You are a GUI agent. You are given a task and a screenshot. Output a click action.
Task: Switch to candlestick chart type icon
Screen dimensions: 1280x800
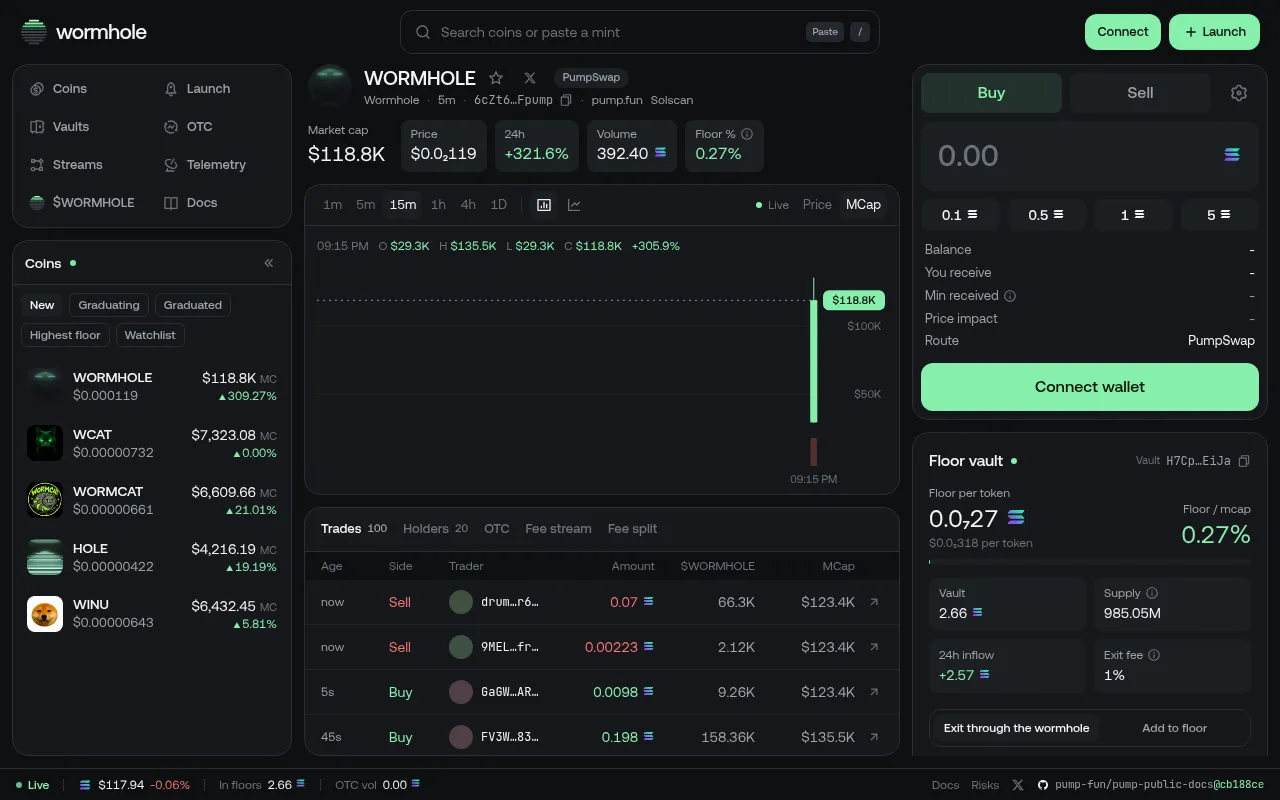(544, 205)
